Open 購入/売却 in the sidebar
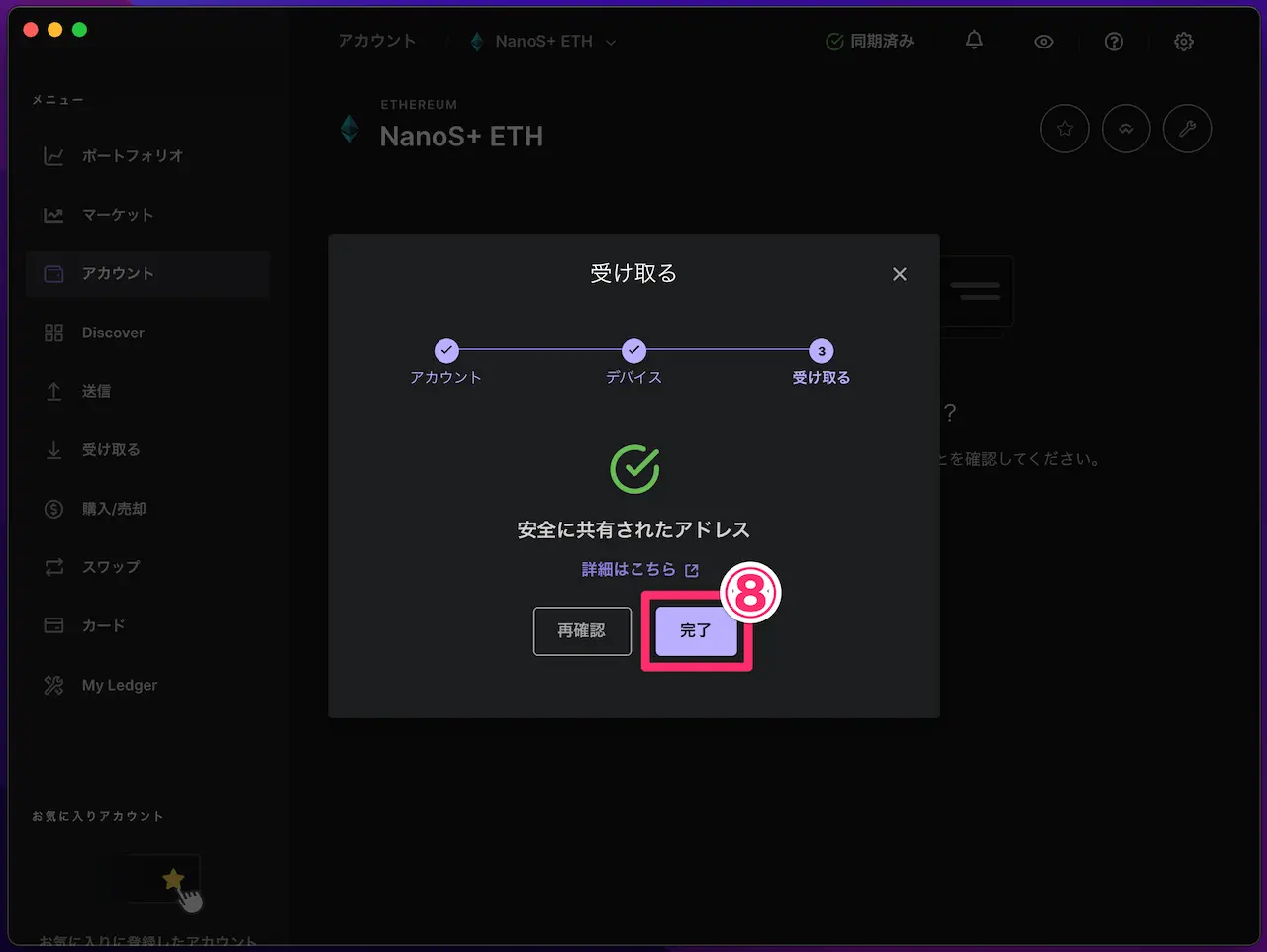This screenshot has height=952, width=1267. coord(147,509)
